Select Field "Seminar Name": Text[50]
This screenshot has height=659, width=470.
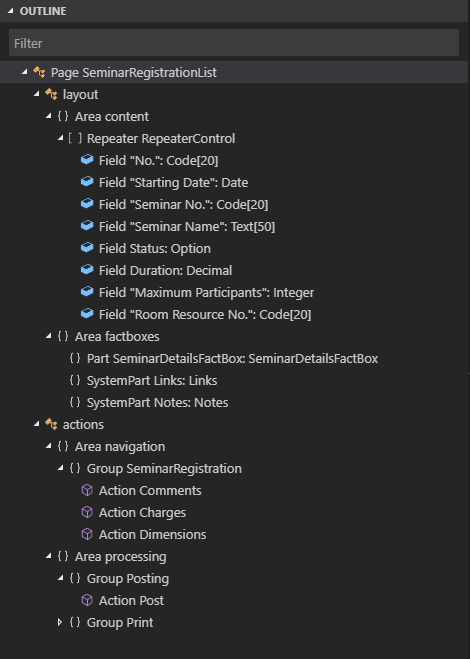click(187, 226)
